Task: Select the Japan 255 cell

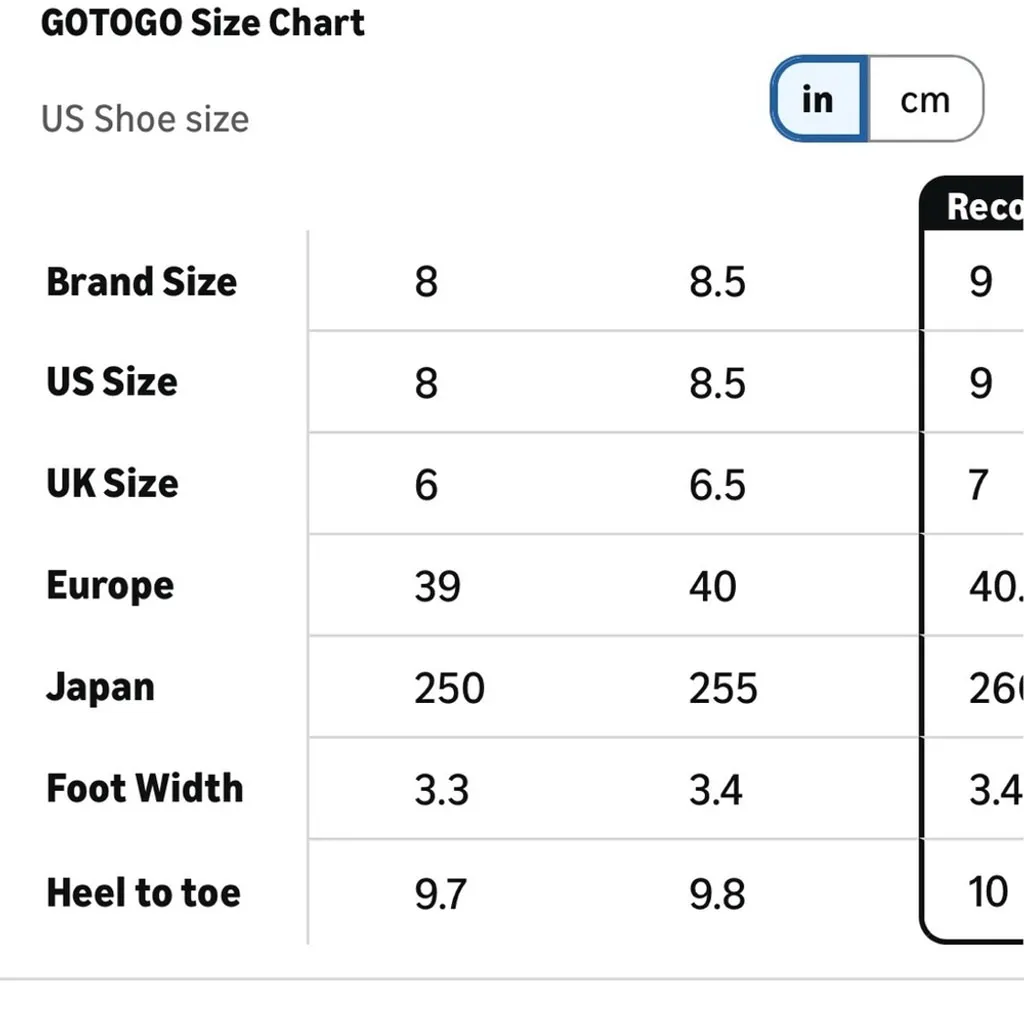Action: (722, 688)
